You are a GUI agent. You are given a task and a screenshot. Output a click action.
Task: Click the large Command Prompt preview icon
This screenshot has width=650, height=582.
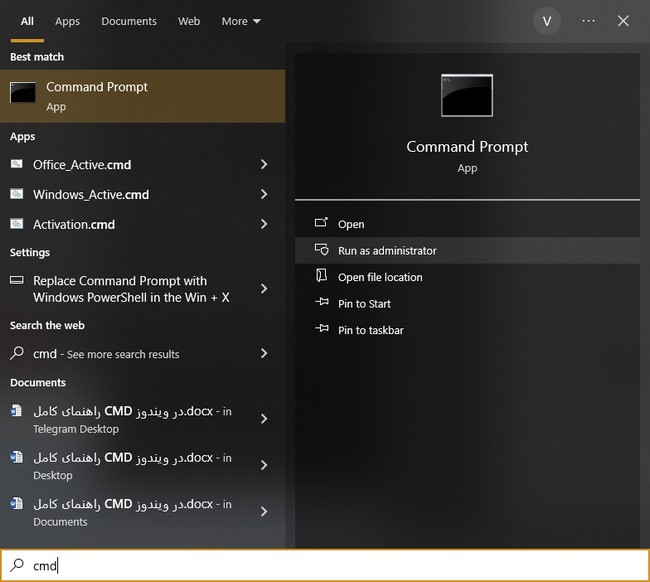point(467,96)
